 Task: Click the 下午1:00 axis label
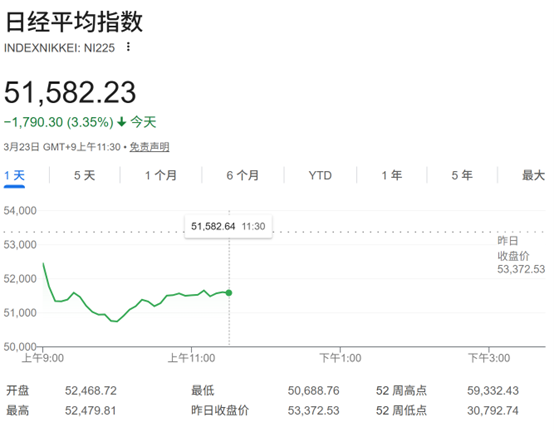[340, 358]
